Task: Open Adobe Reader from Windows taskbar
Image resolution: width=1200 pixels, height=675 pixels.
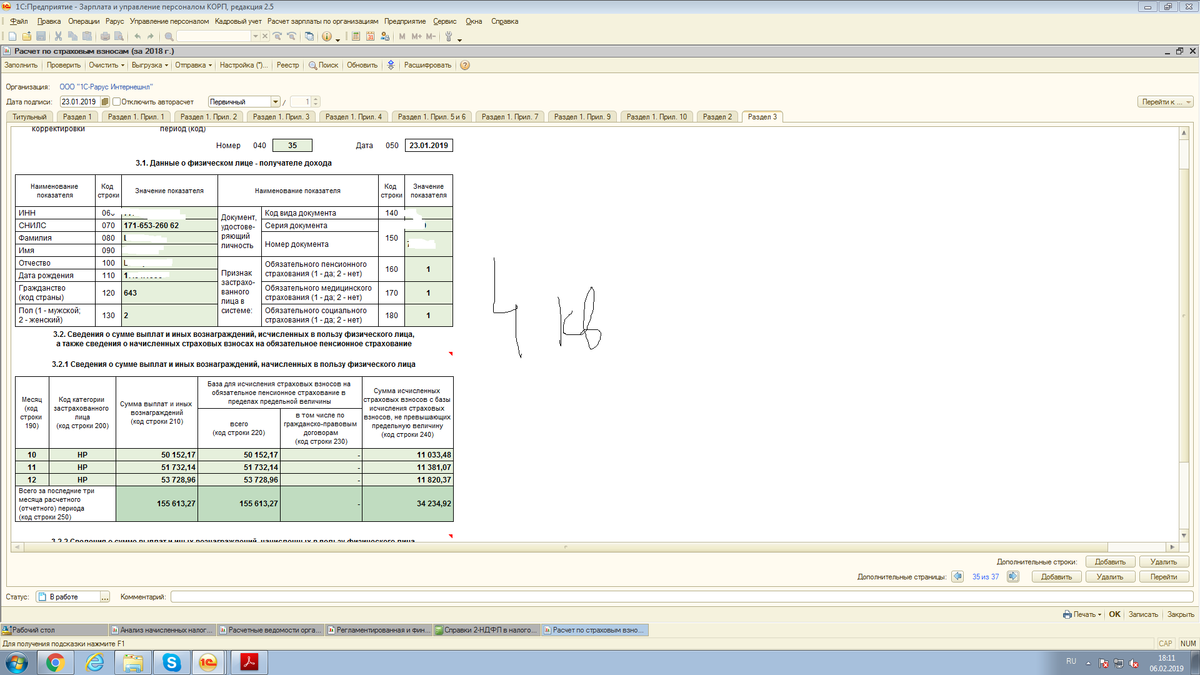Action: pyautogui.click(x=249, y=661)
